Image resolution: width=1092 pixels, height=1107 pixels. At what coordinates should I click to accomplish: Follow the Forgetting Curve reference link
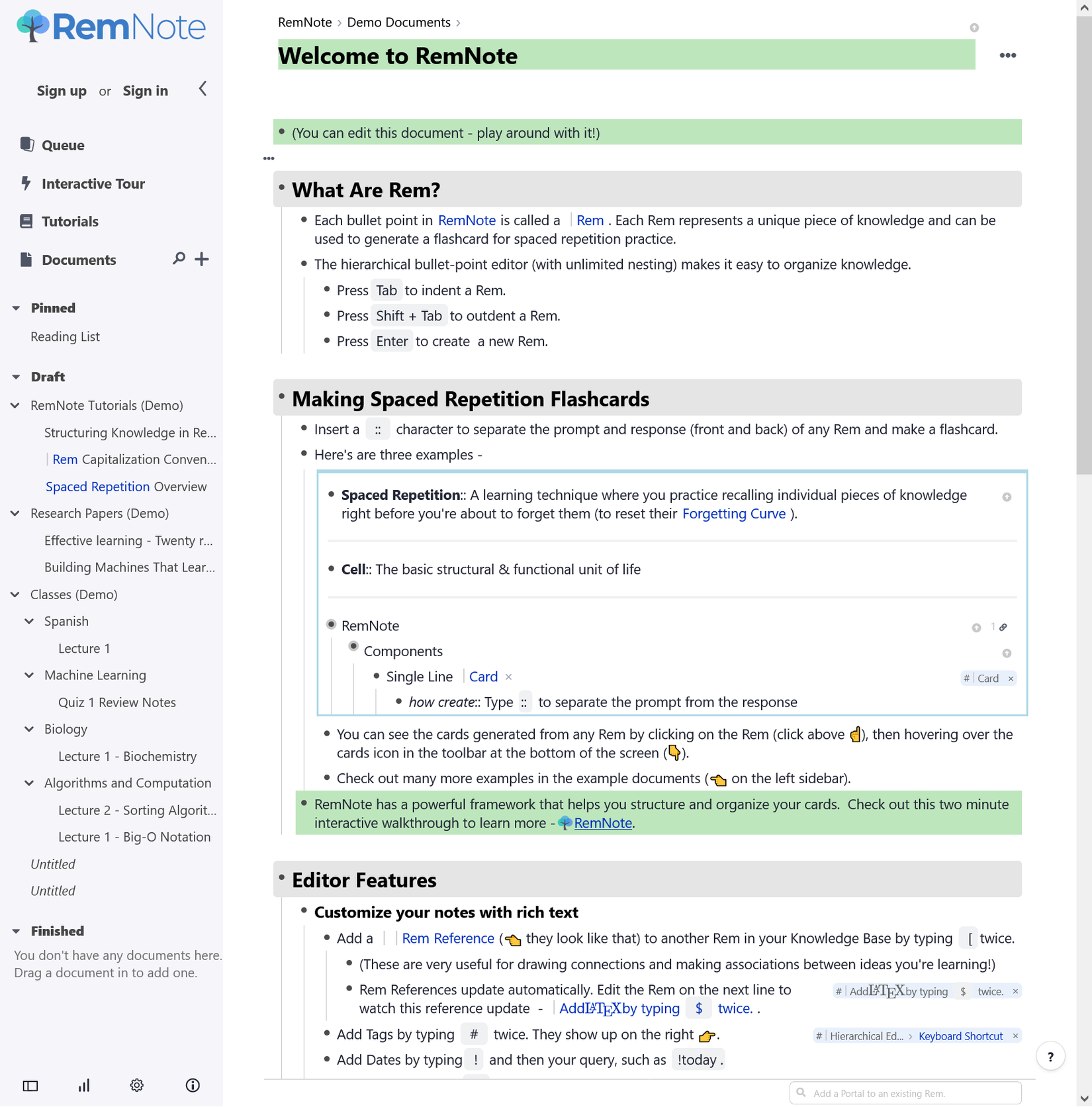pos(733,514)
